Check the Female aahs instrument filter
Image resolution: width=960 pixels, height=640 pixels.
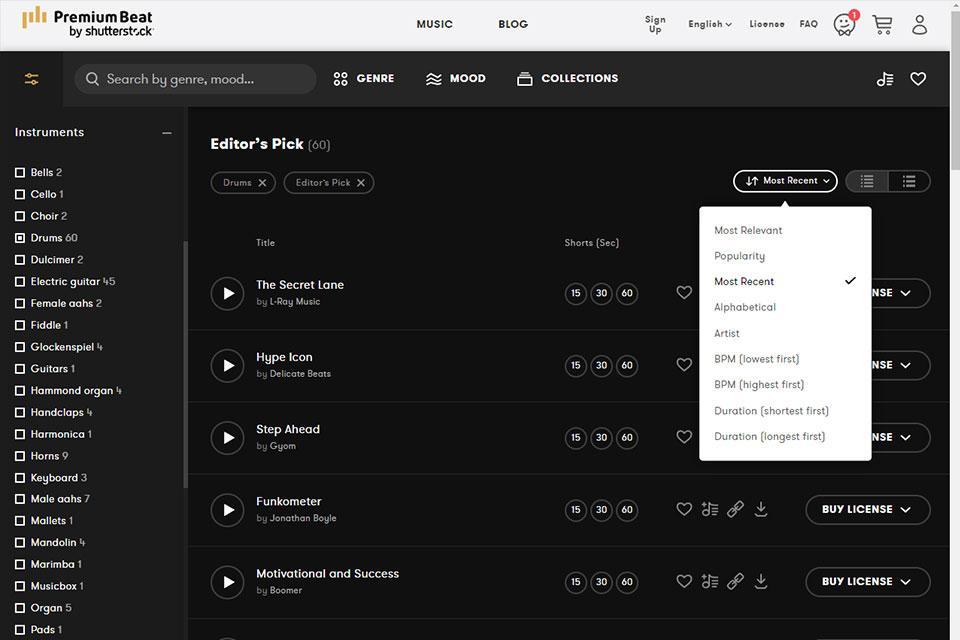click(20, 304)
